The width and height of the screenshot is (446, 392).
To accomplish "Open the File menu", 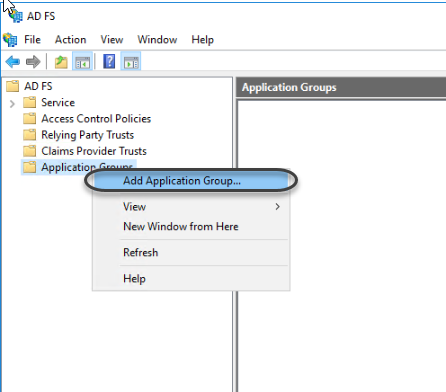I will click(x=32, y=40).
